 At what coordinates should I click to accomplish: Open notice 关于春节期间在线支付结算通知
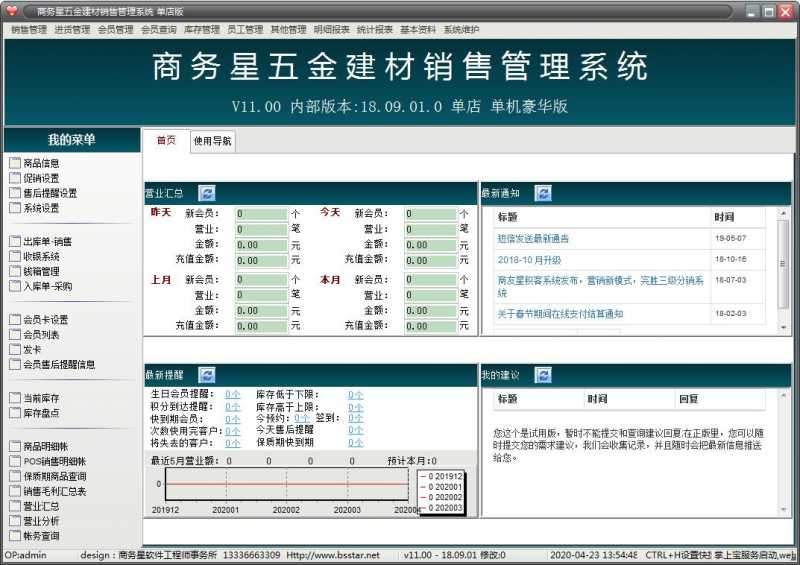pyautogui.click(x=560, y=314)
